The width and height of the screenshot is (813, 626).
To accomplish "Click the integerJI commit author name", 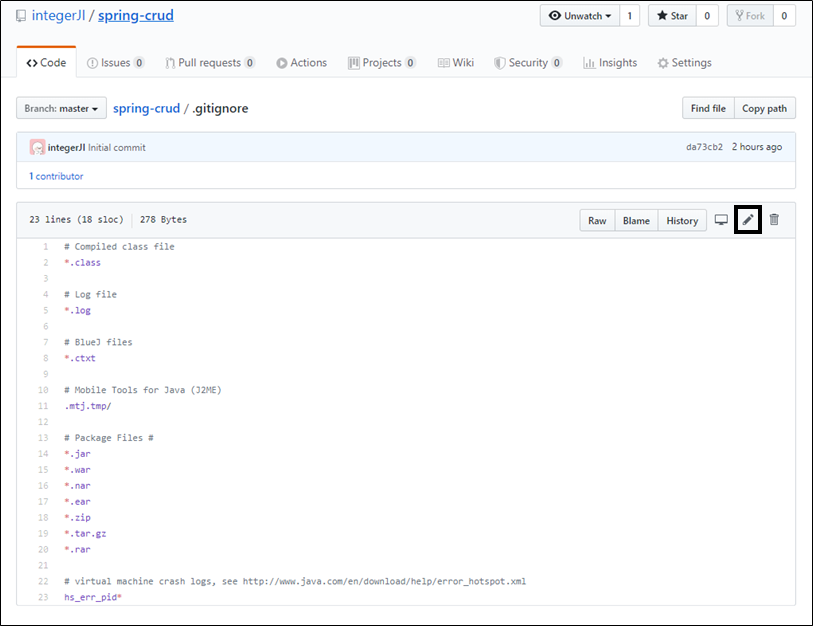I will point(66,147).
